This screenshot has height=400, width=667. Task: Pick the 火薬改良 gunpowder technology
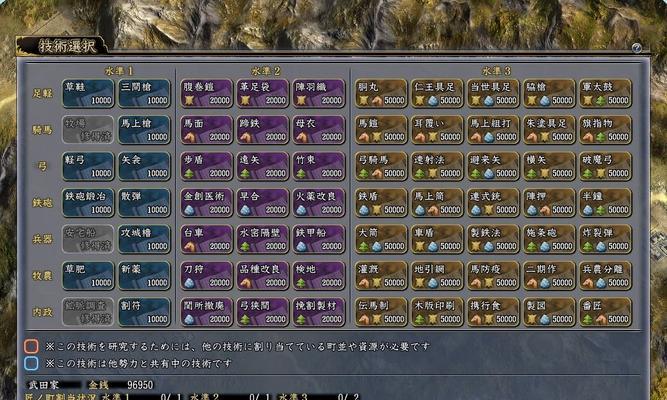tap(319, 203)
